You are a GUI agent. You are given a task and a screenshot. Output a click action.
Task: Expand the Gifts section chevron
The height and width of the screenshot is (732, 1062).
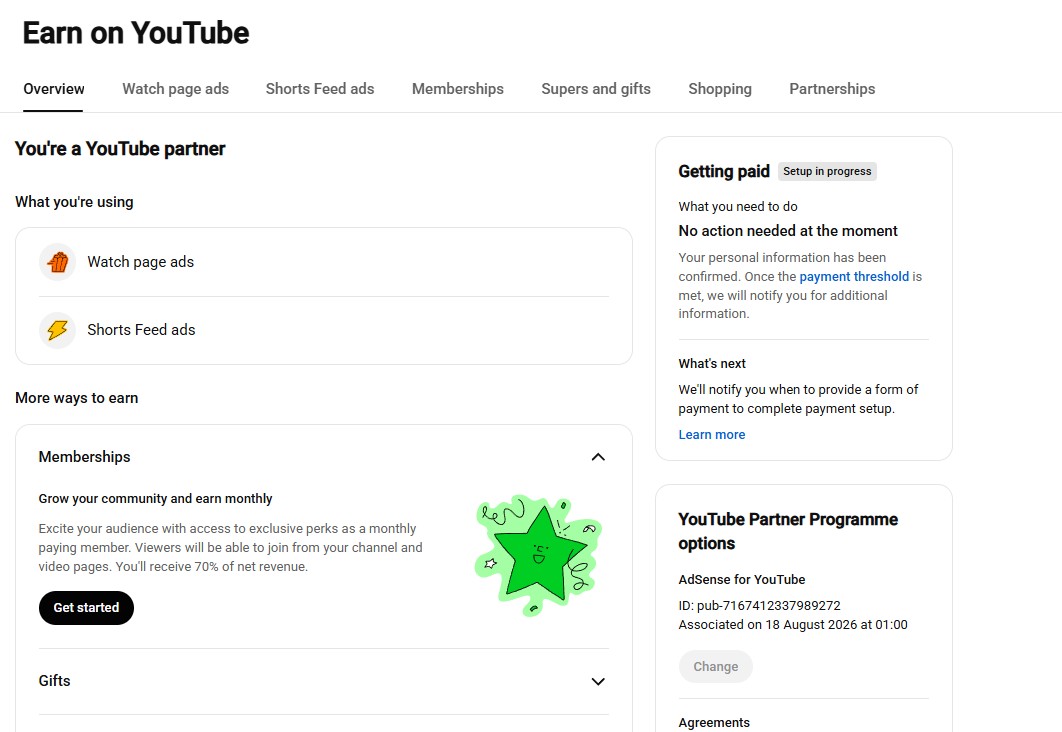598,681
